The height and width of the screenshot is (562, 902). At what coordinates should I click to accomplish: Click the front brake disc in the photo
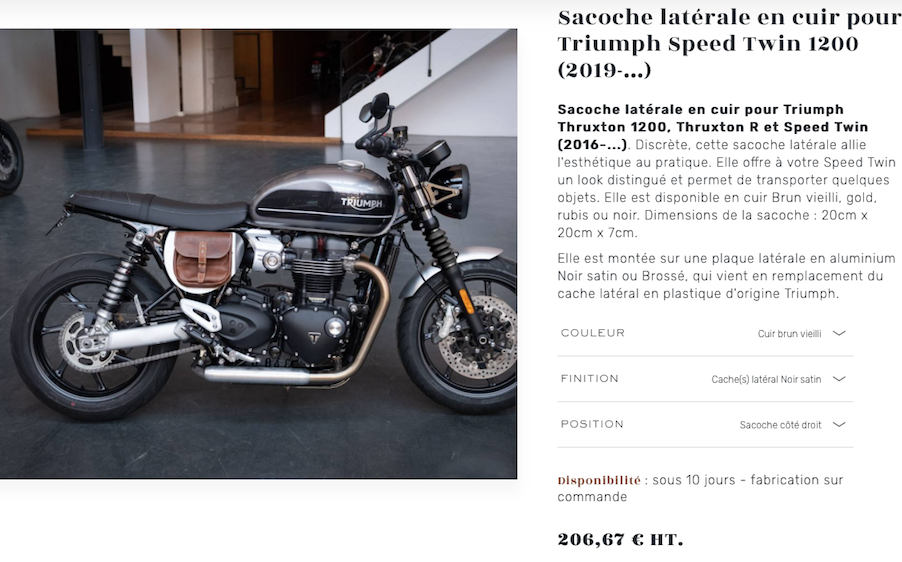click(x=476, y=338)
